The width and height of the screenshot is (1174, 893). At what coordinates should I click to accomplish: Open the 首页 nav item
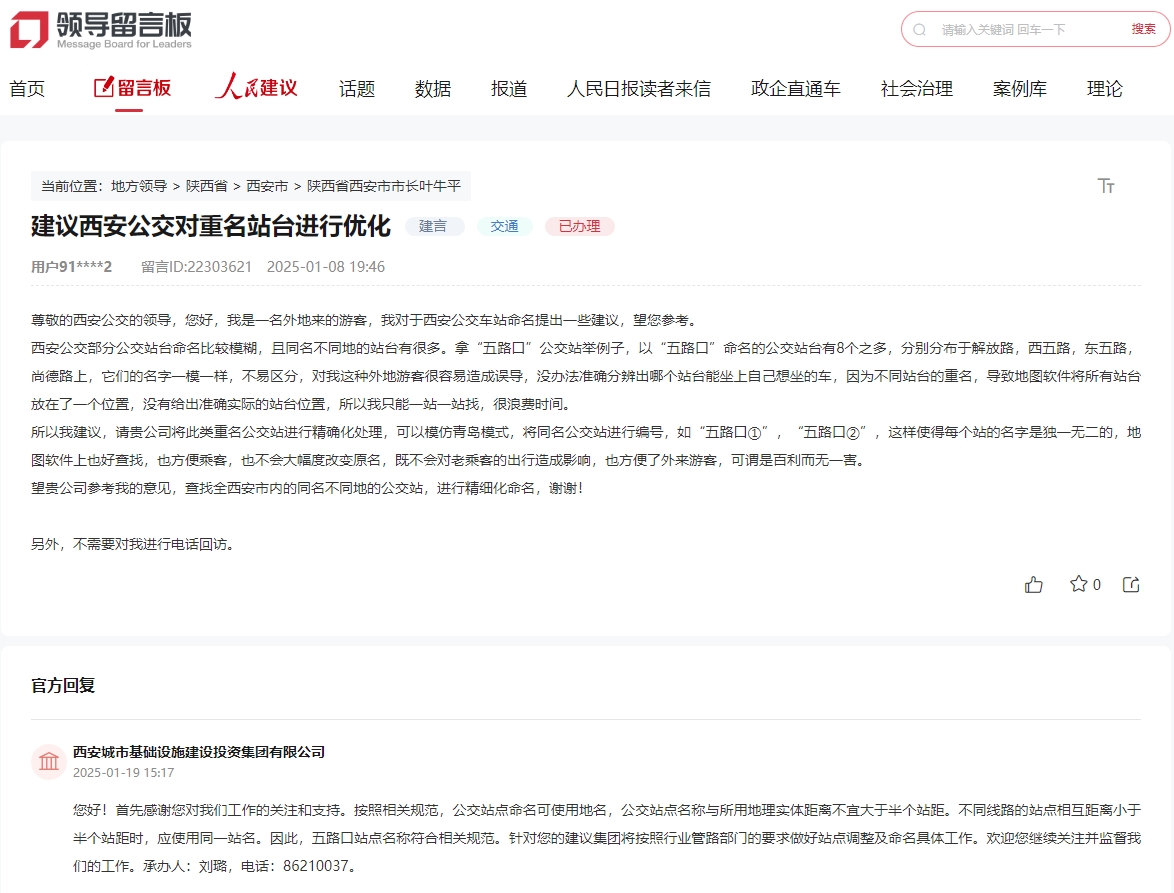(x=27, y=89)
